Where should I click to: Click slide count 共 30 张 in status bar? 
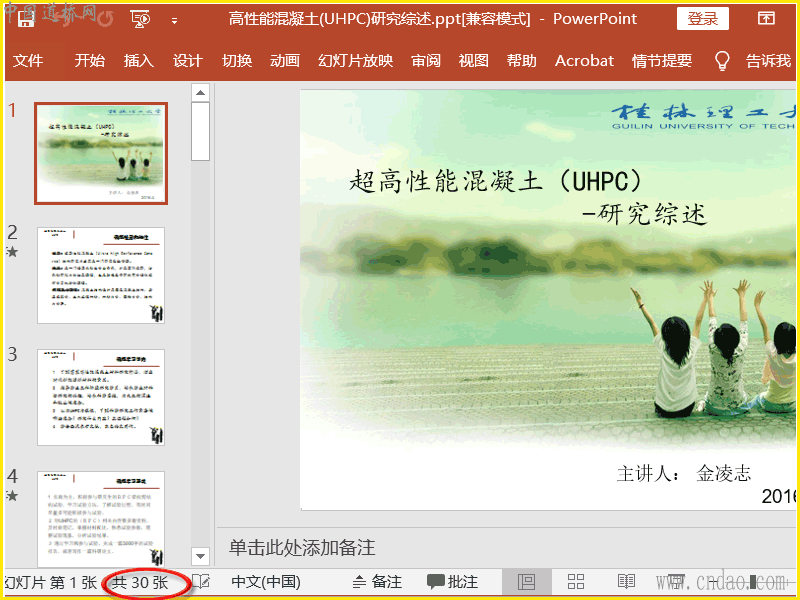click(x=140, y=582)
